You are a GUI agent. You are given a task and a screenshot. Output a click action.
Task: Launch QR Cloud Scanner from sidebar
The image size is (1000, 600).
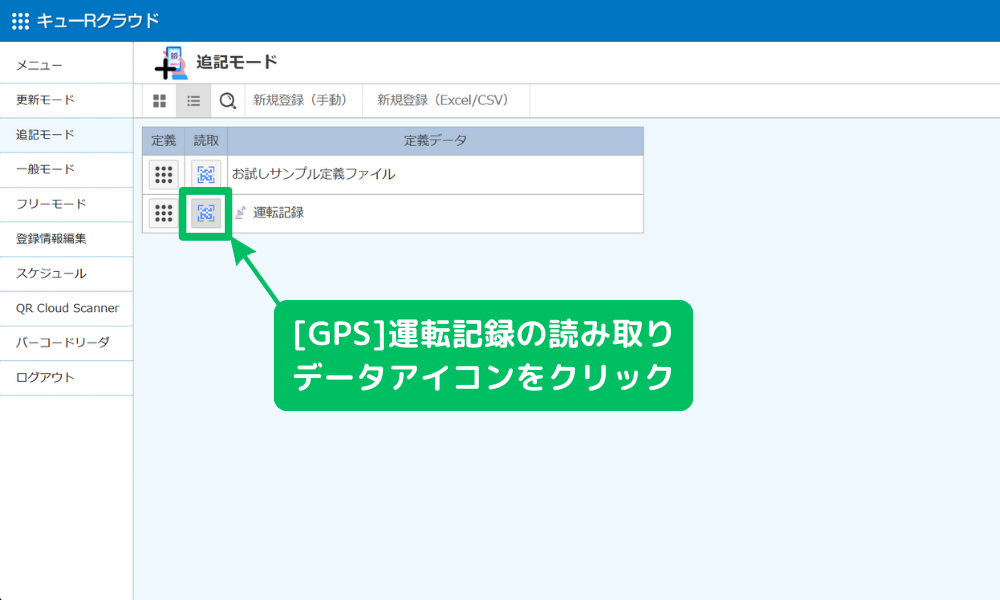tap(67, 308)
